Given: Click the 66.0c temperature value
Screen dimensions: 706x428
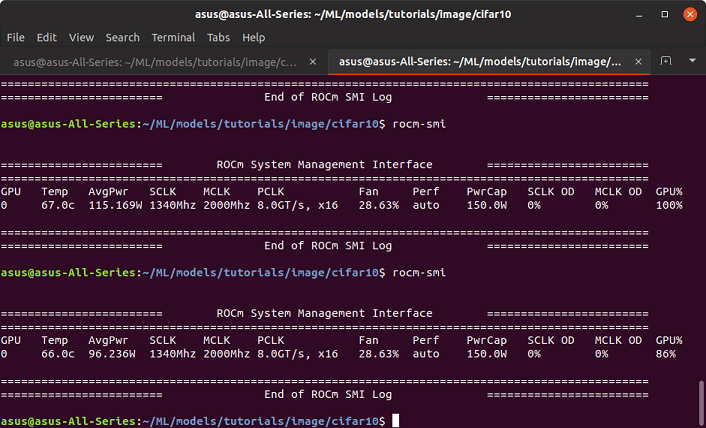Looking at the screenshot, I should [x=58, y=354].
